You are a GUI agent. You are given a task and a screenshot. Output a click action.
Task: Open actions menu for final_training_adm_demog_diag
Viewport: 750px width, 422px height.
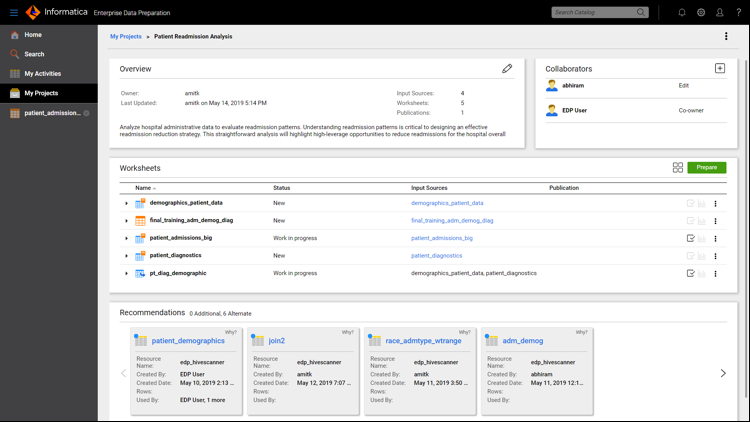715,221
